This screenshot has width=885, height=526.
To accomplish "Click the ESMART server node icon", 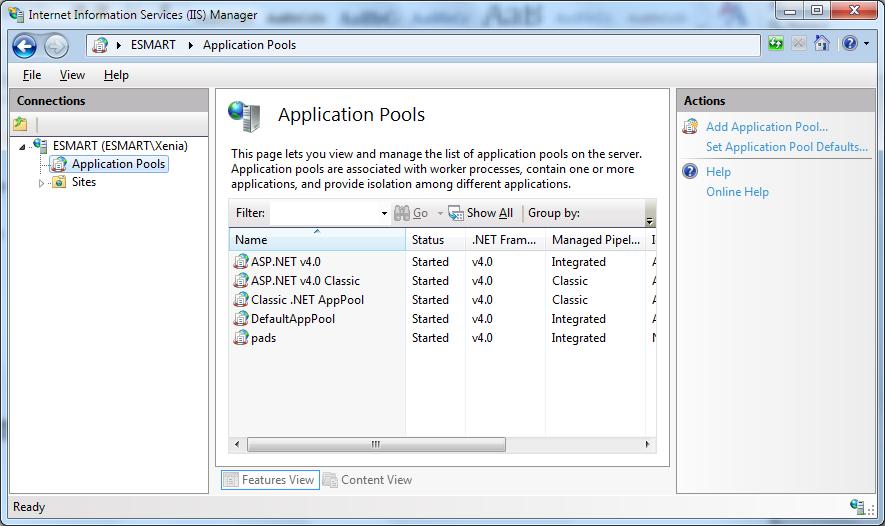I will [x=40, y=145].
